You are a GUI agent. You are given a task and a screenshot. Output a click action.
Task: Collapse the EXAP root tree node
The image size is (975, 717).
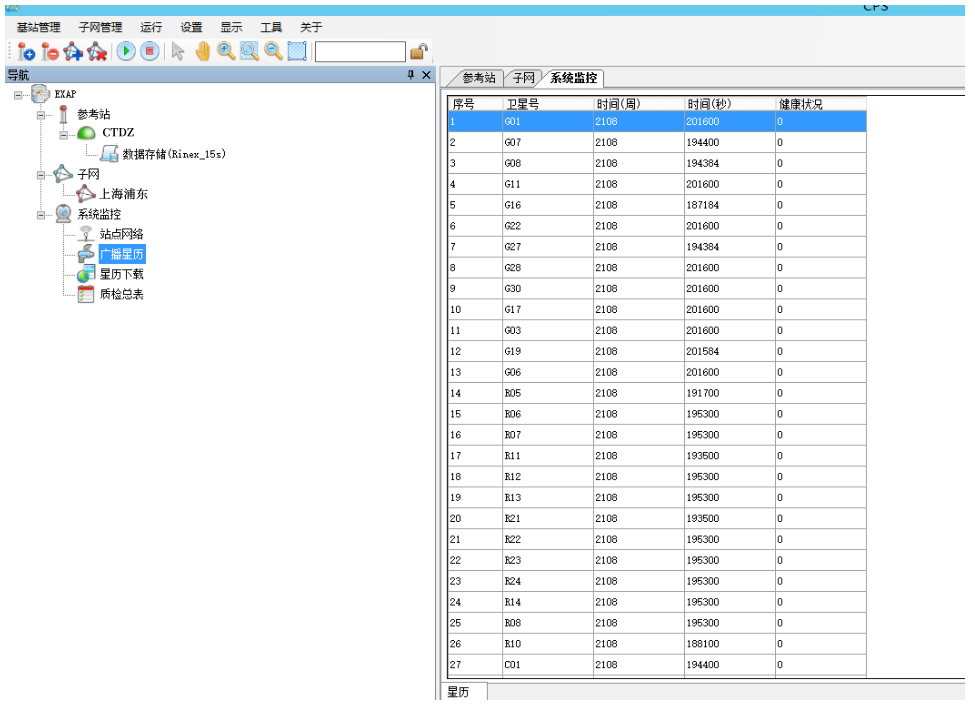pos(18,95)
